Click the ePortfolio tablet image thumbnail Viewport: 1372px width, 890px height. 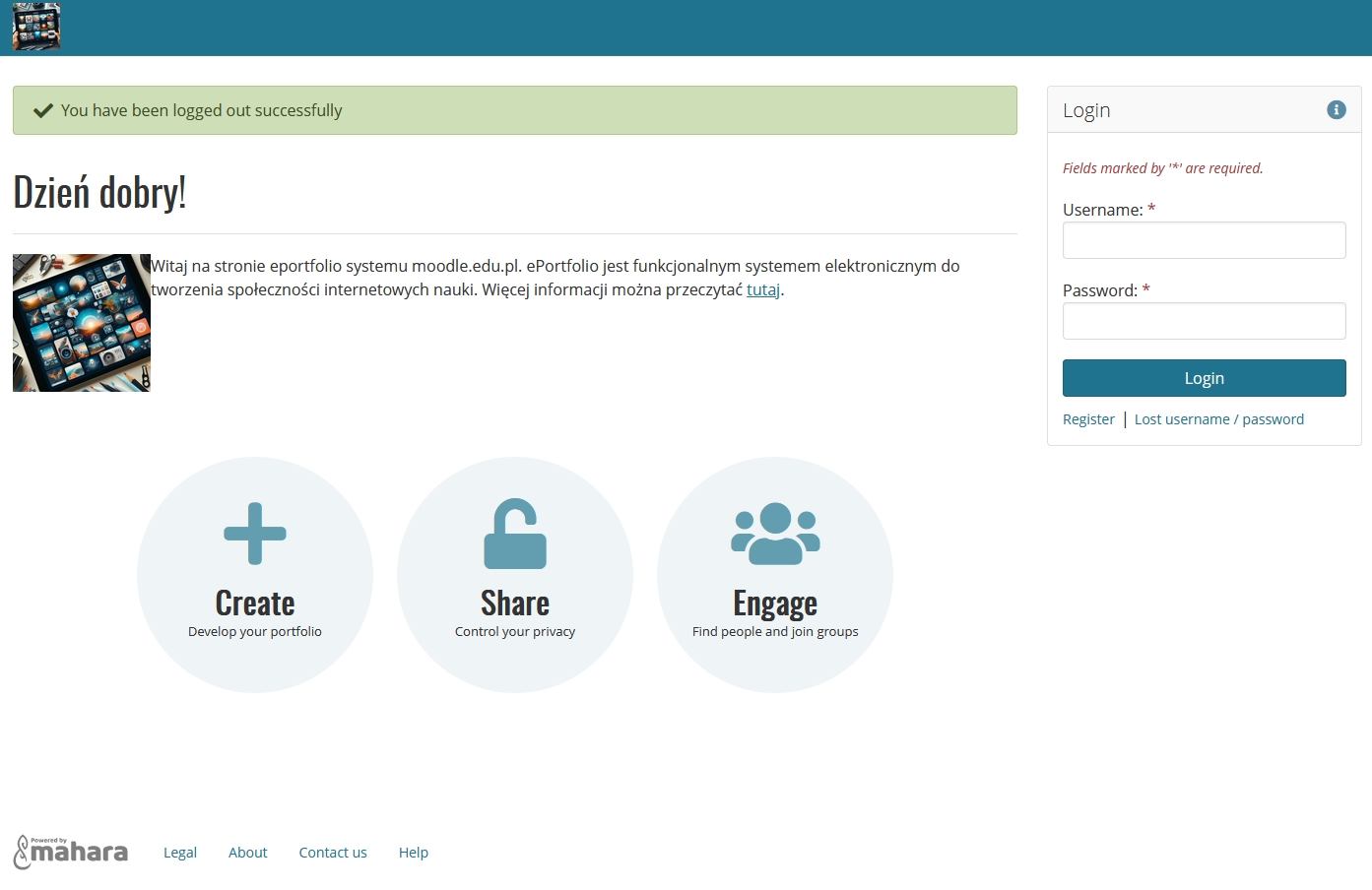(x=82, y=323)
